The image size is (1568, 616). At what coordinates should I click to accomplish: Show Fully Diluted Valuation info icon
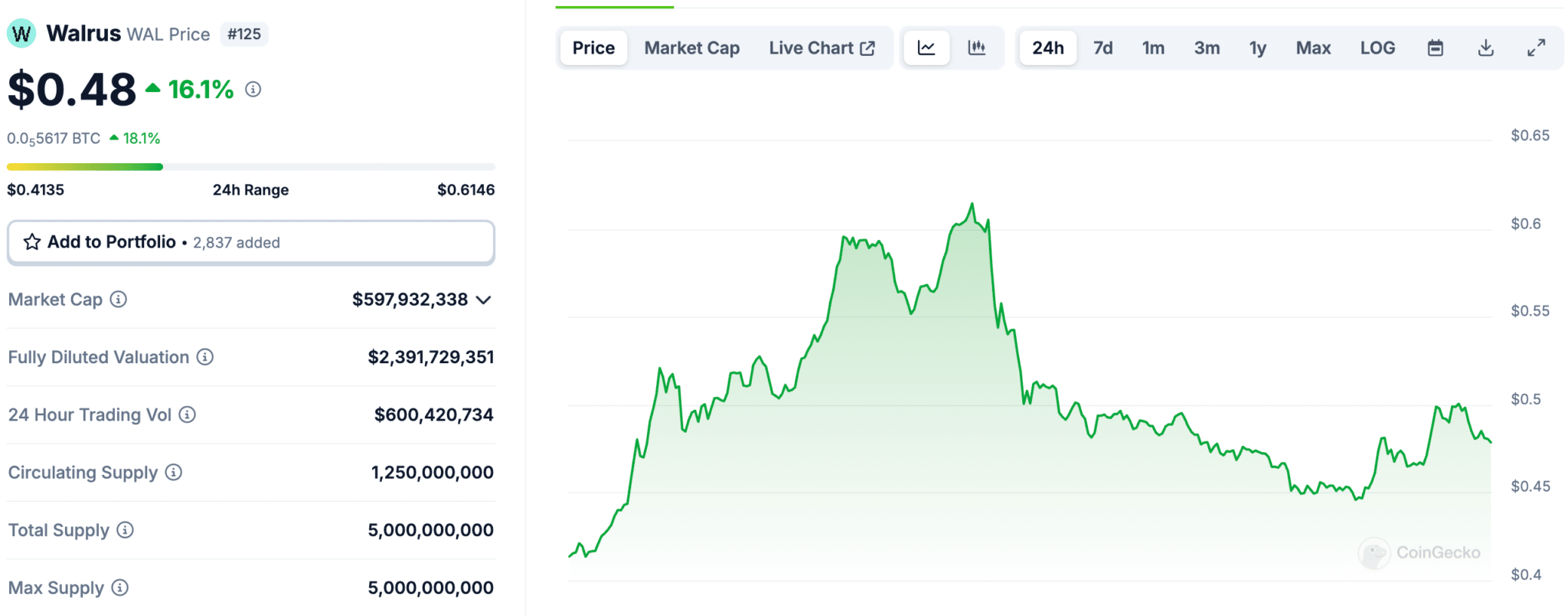coord(205,357)
